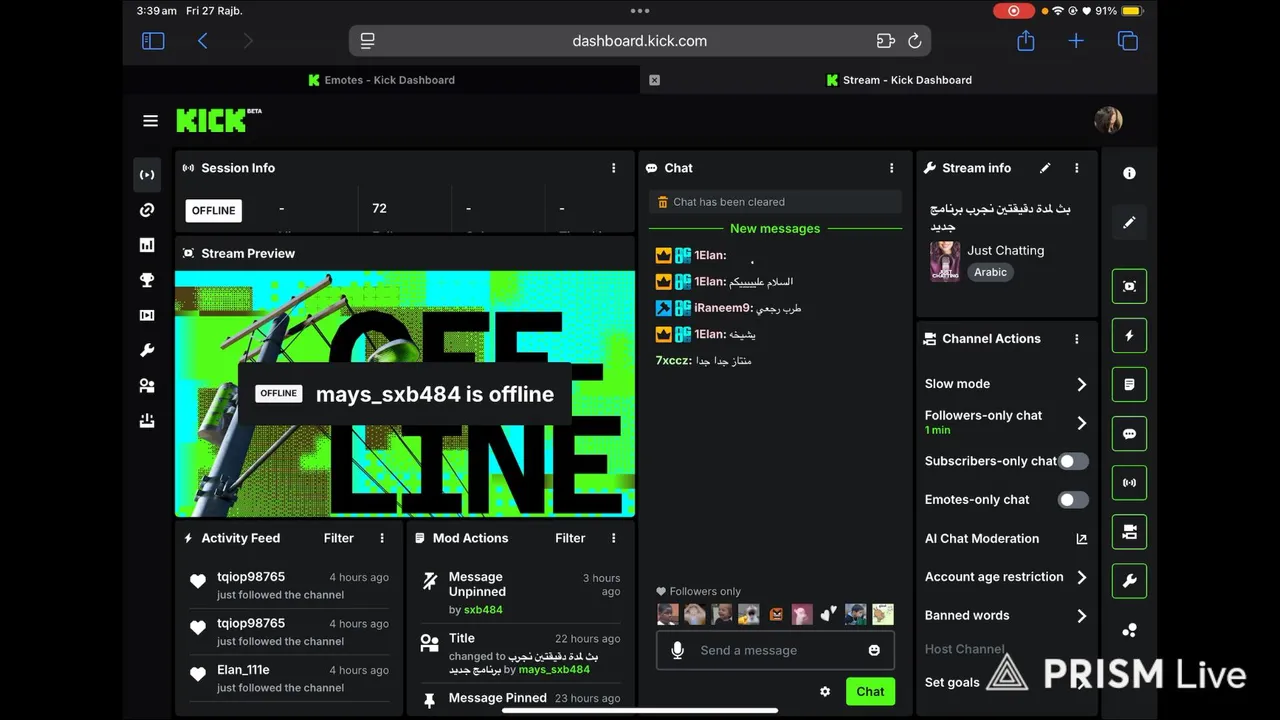Open the download tray sidebar icon
The height and width of the screenshot is (720, 1280).
147,421
